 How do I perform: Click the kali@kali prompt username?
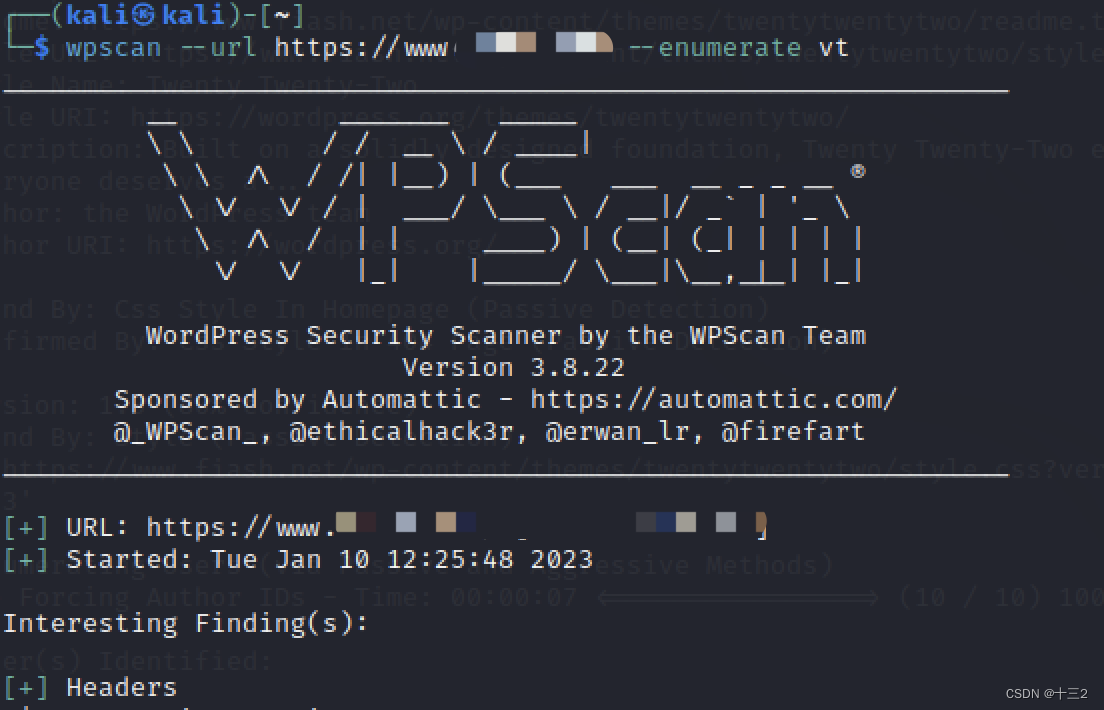145,15
